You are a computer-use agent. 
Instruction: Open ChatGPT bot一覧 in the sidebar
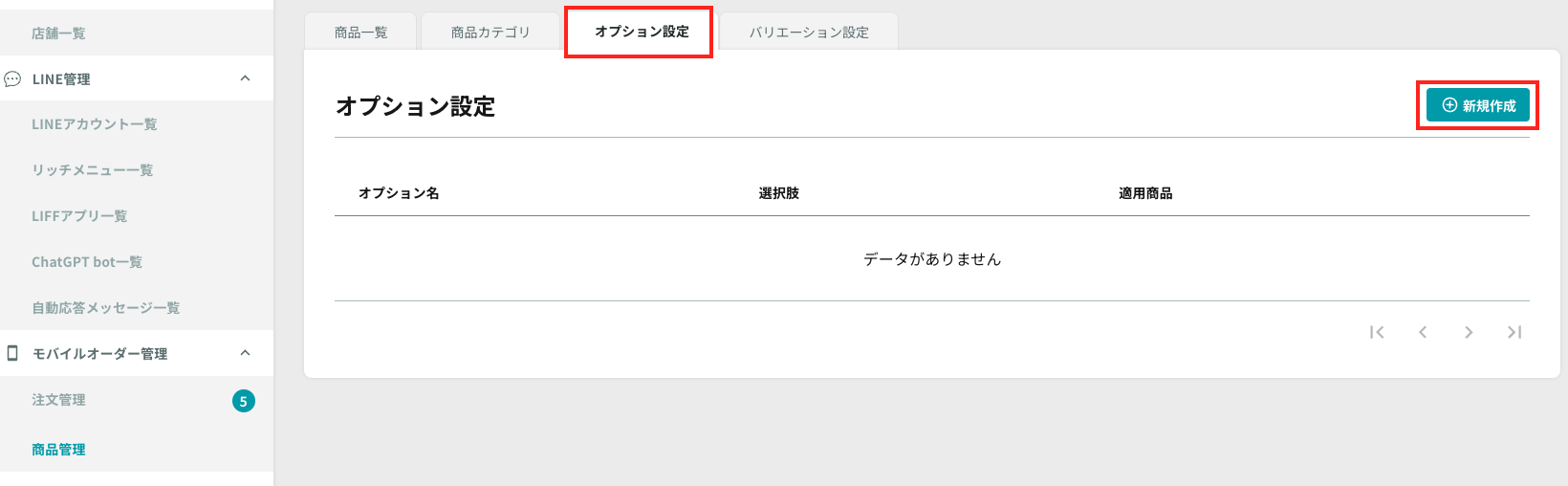[x=87, y=262]
